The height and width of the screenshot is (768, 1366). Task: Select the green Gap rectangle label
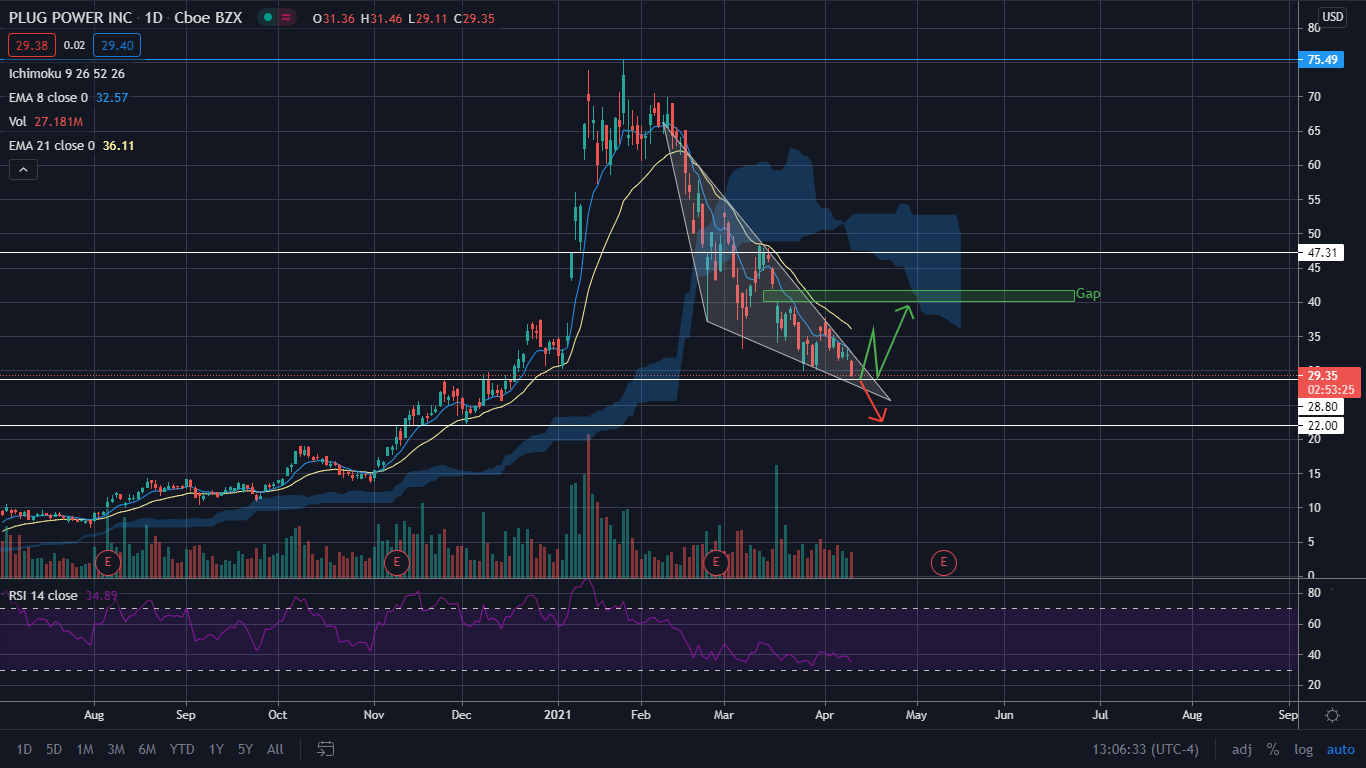(1088, 294)
